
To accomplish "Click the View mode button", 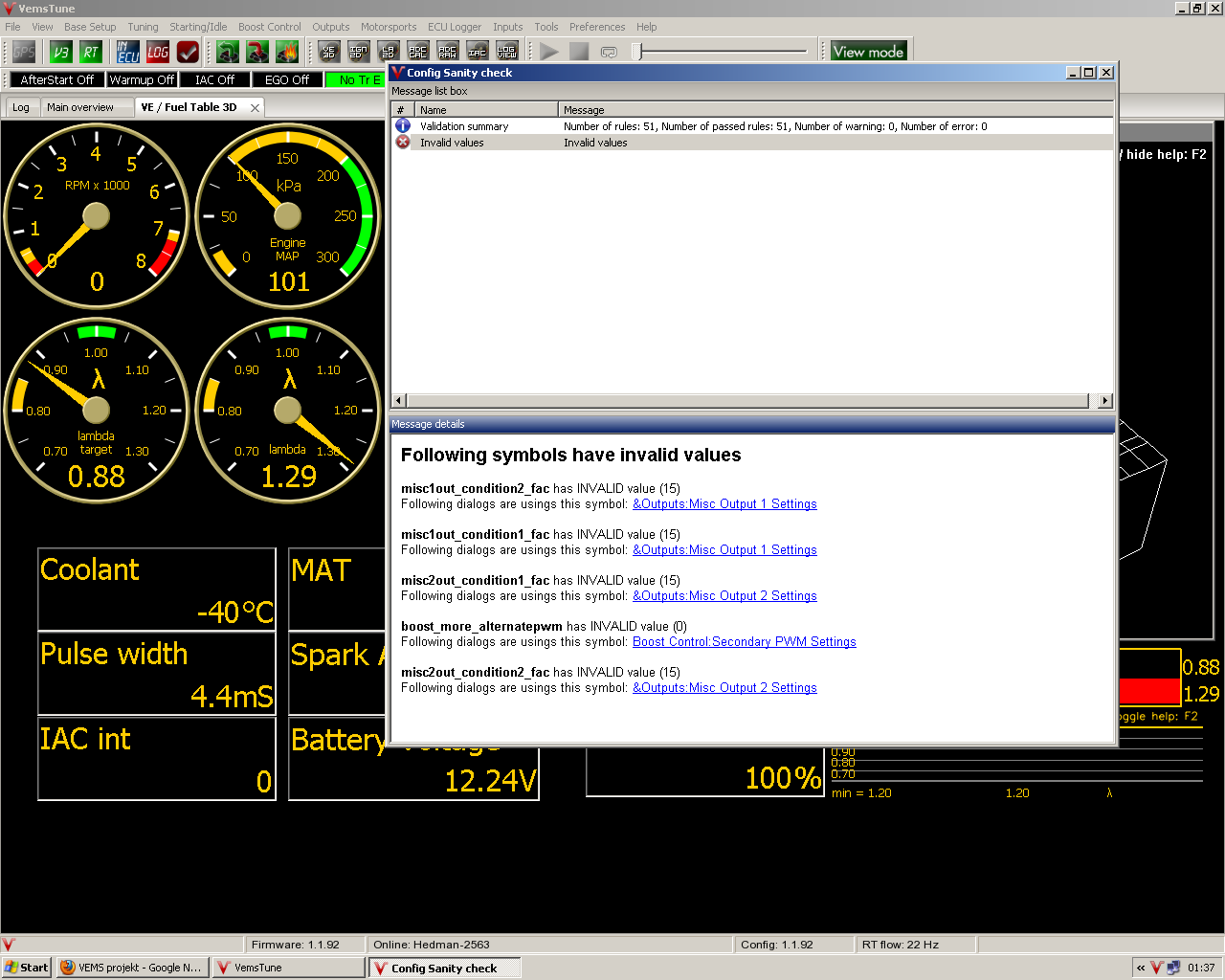I will click(868, 52).
